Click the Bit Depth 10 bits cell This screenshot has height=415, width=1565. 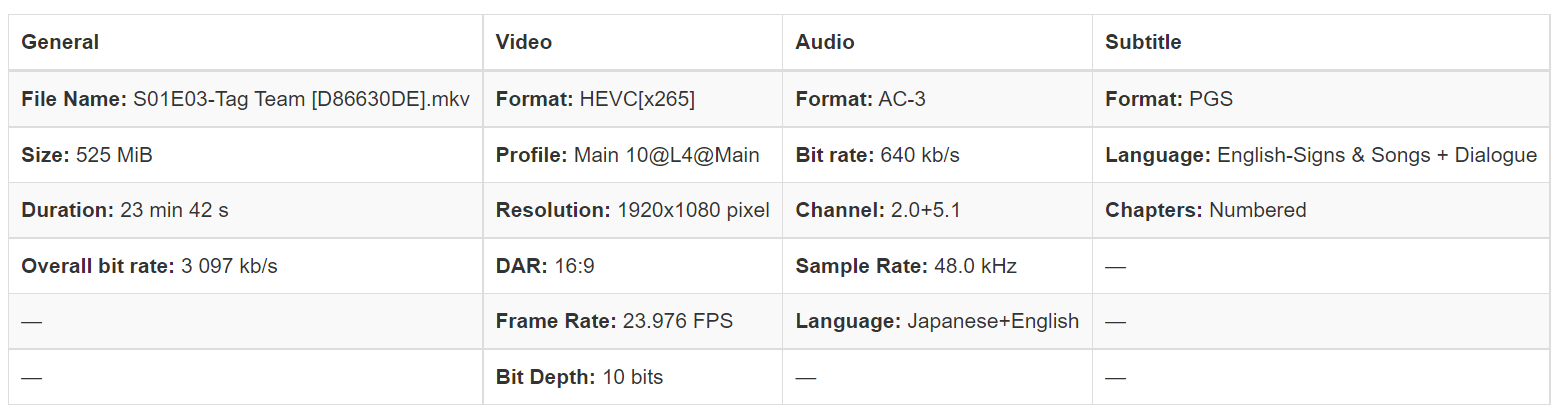coord(579,377)
